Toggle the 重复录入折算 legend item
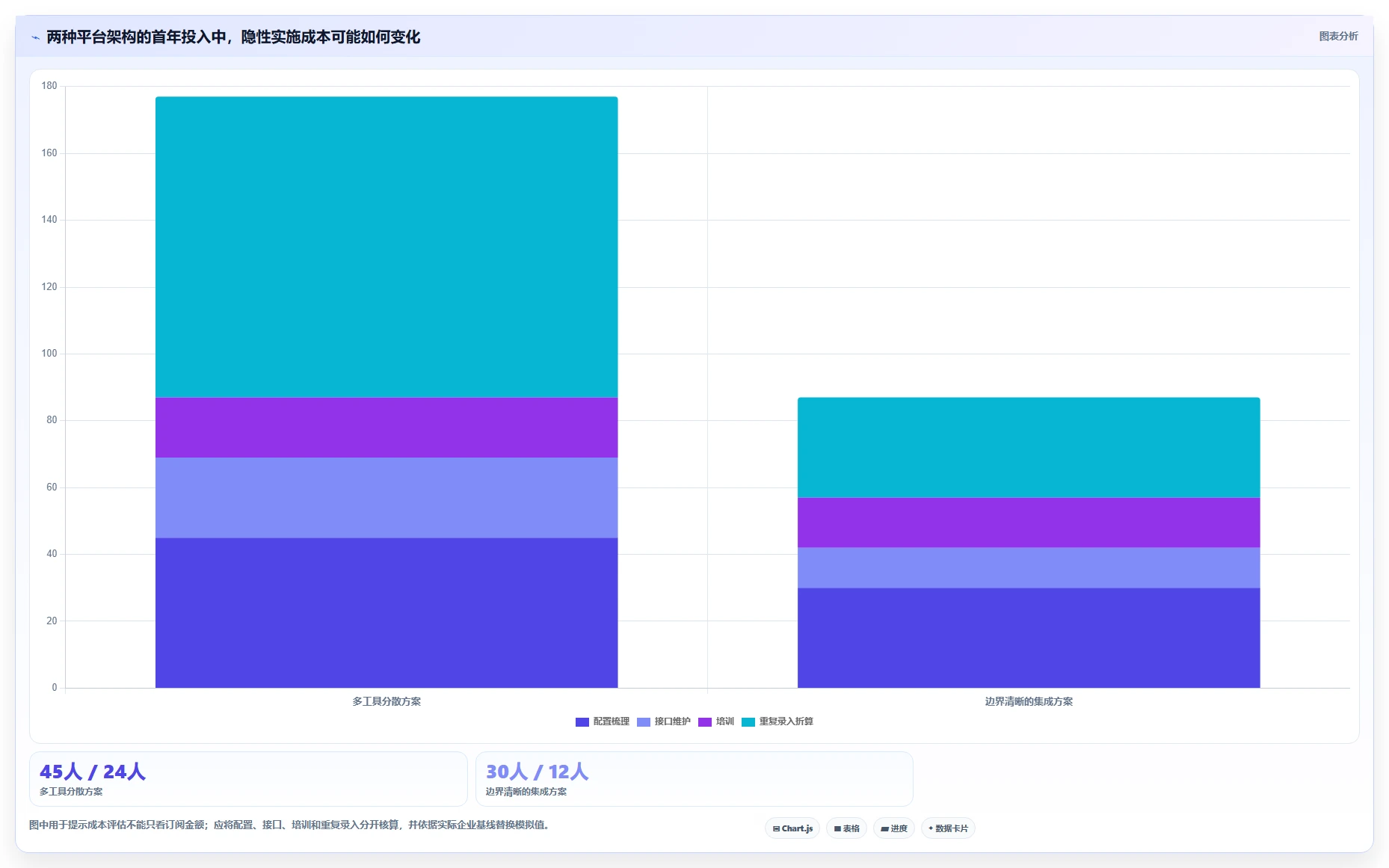1389x868 pixels. coord(777,721)
